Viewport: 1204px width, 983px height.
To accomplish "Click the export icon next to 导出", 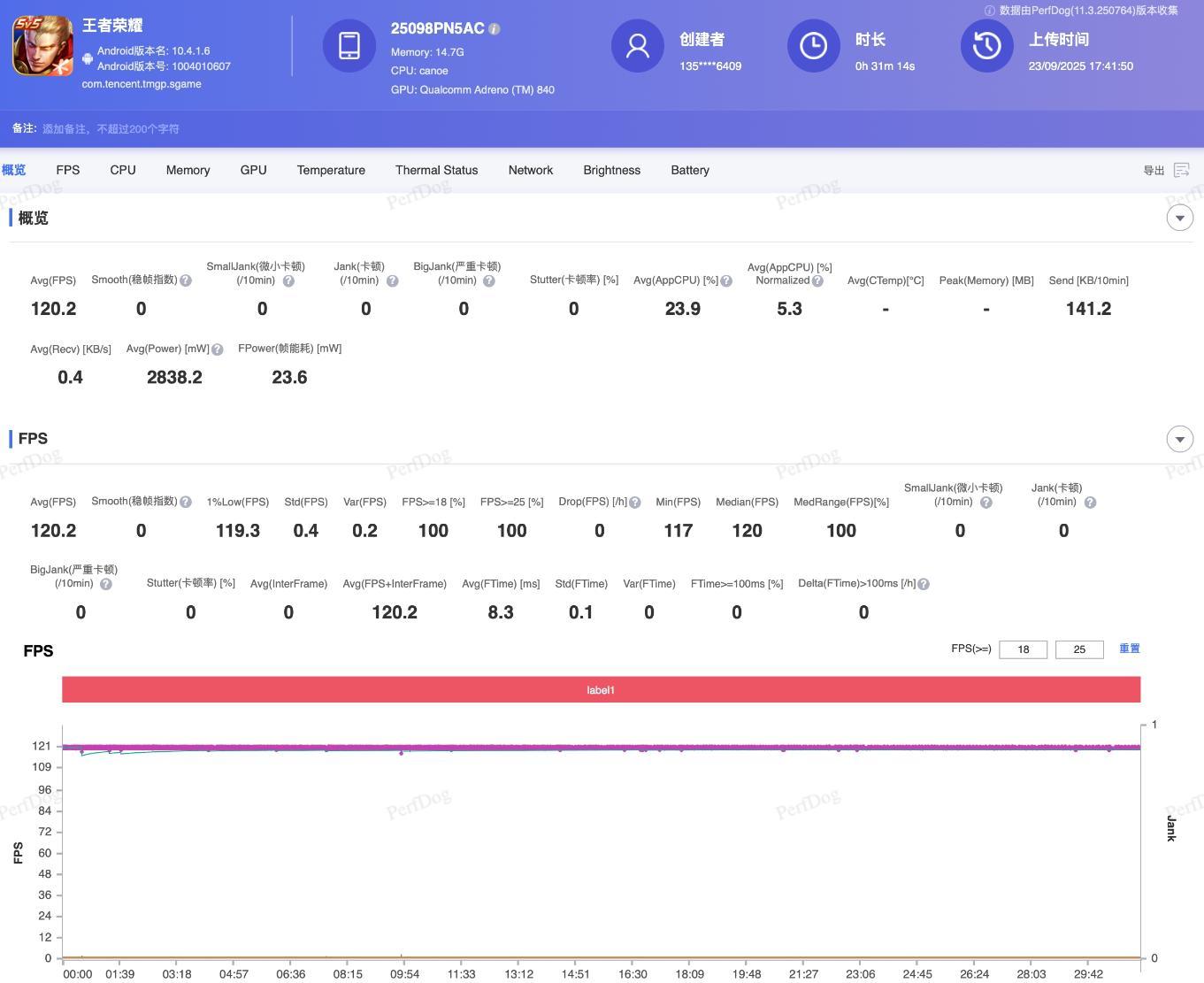I will click(1182, 170).
